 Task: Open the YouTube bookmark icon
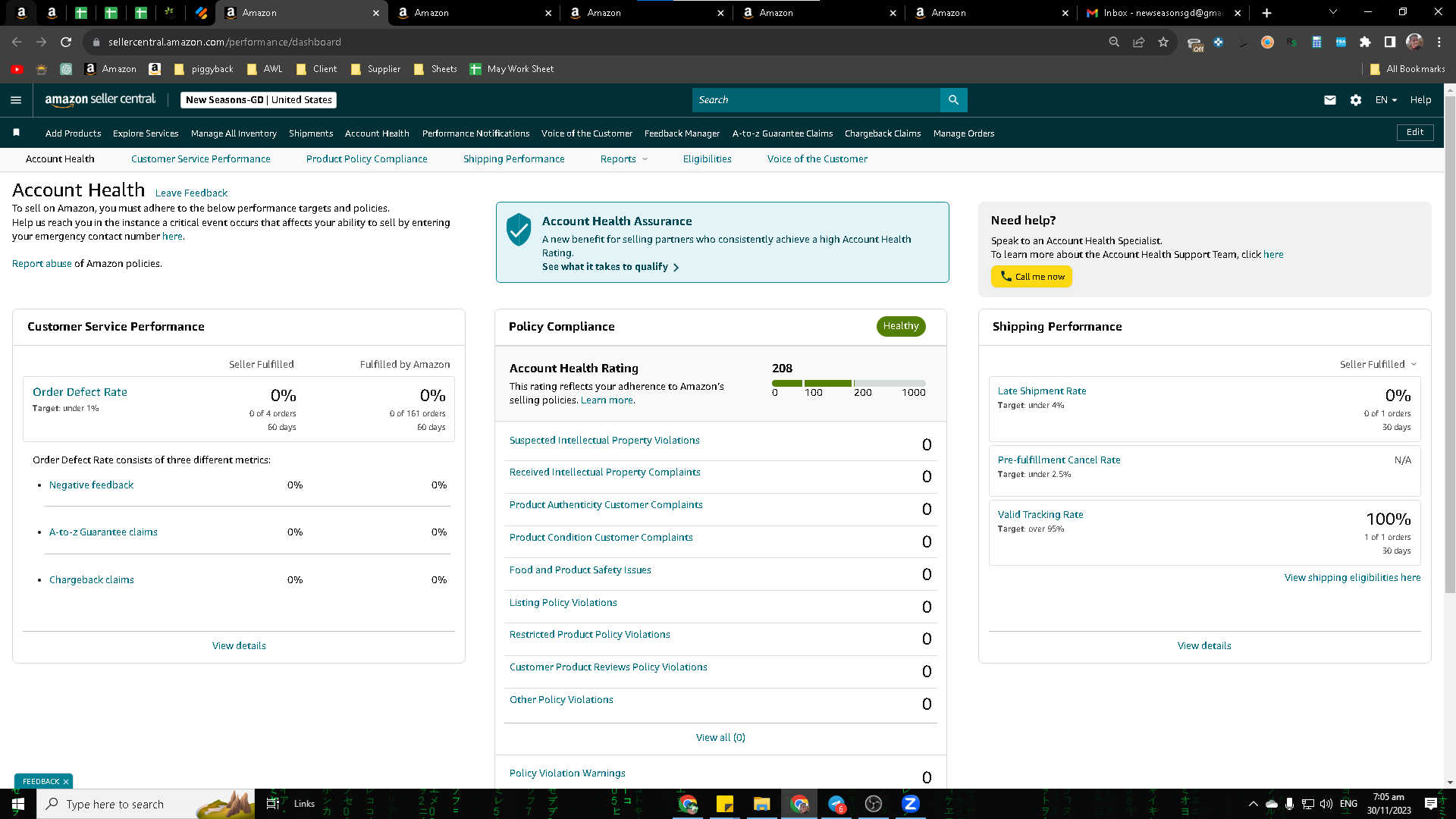[x=17, y=69]
